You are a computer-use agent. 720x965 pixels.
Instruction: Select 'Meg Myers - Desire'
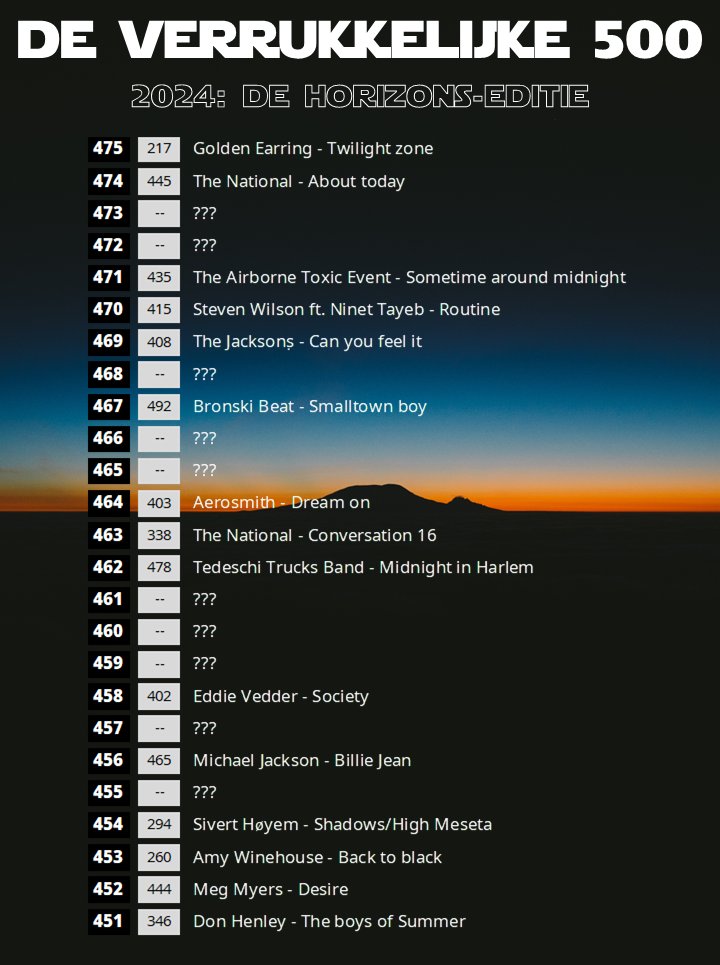(x=271, y=890)
